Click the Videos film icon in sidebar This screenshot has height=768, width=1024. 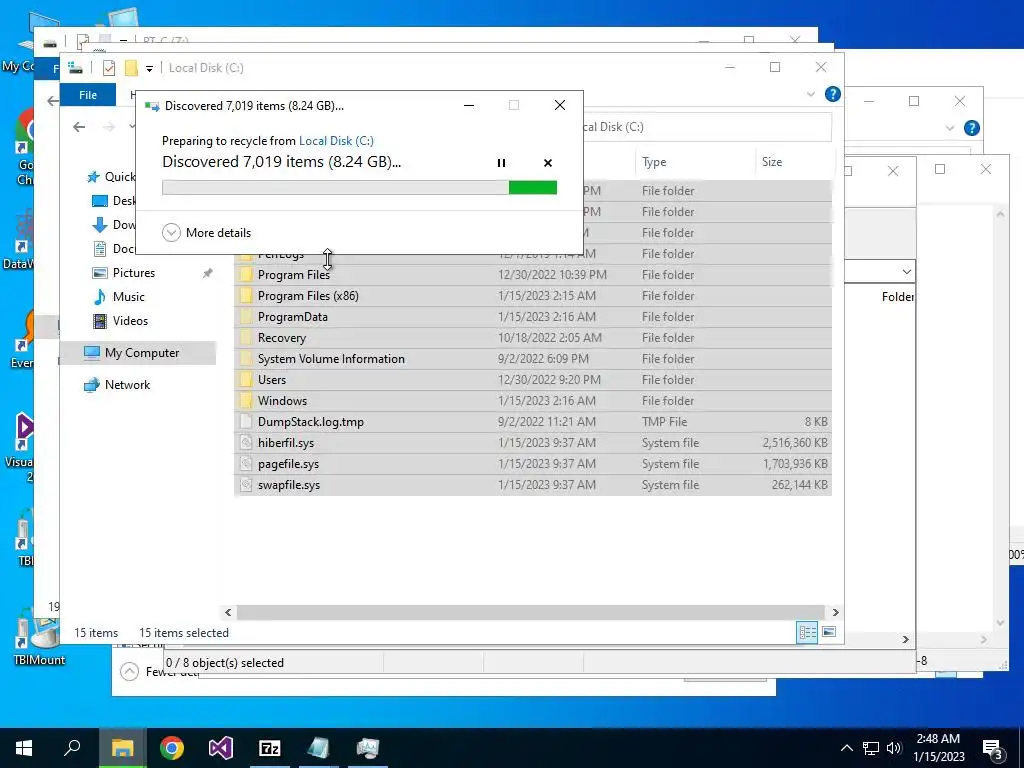point(100,321)
